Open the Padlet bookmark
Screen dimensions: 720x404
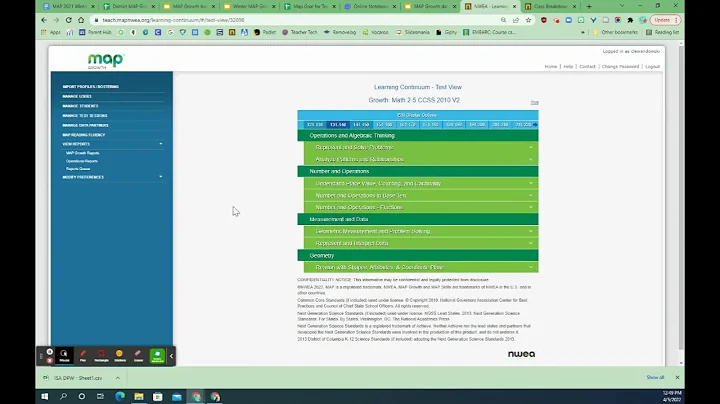265,32
